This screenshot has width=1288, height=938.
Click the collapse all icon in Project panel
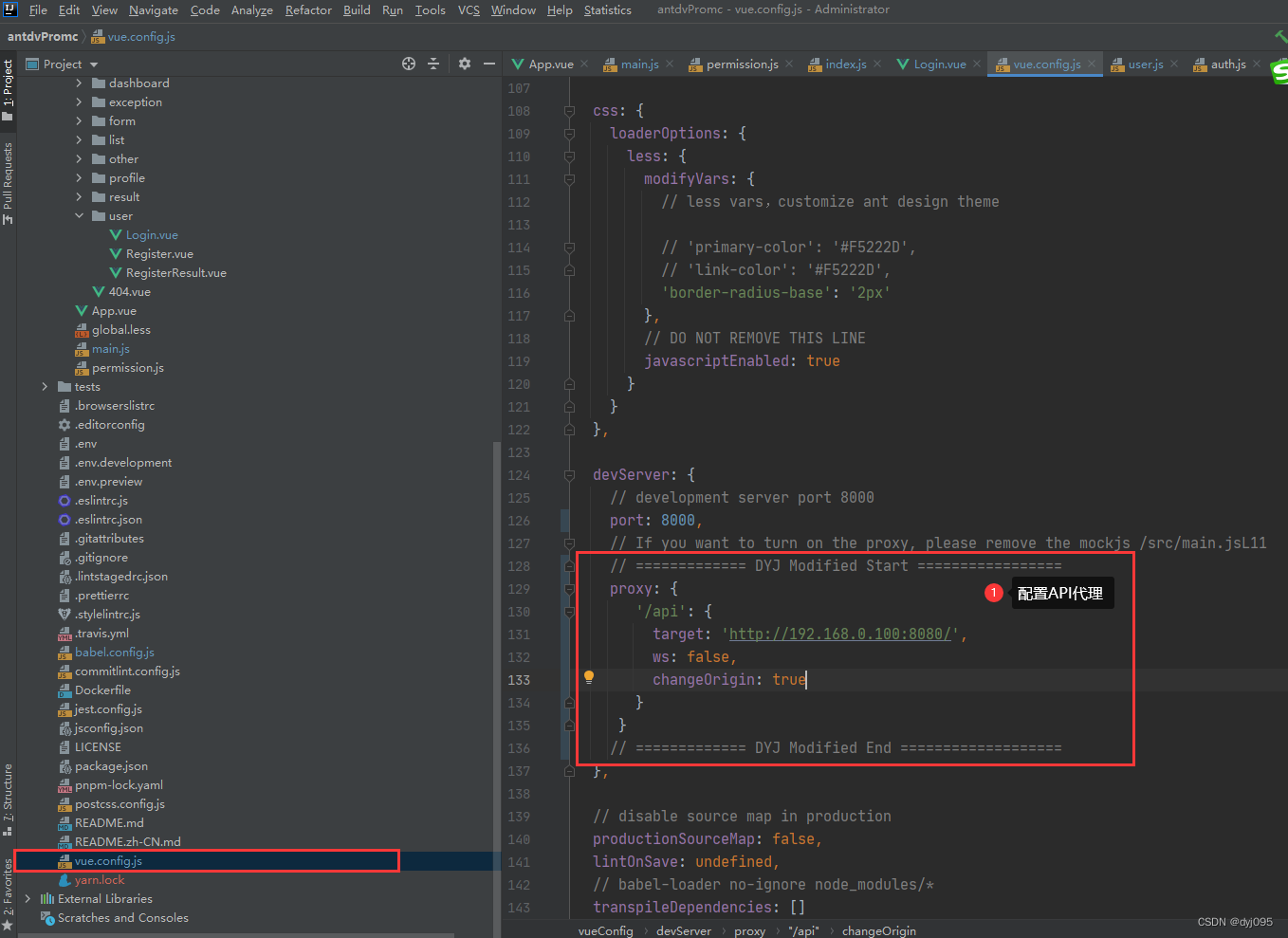coord(433,64)
